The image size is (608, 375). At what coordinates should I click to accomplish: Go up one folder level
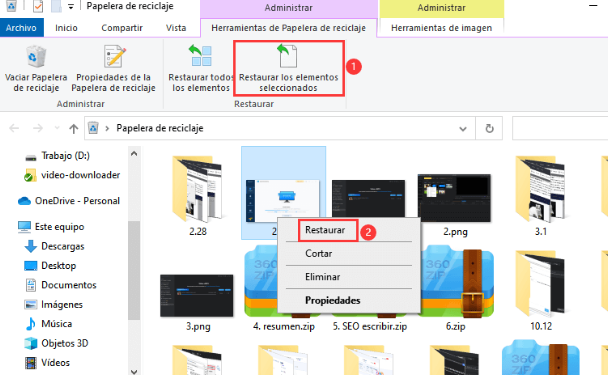[74, 128]
